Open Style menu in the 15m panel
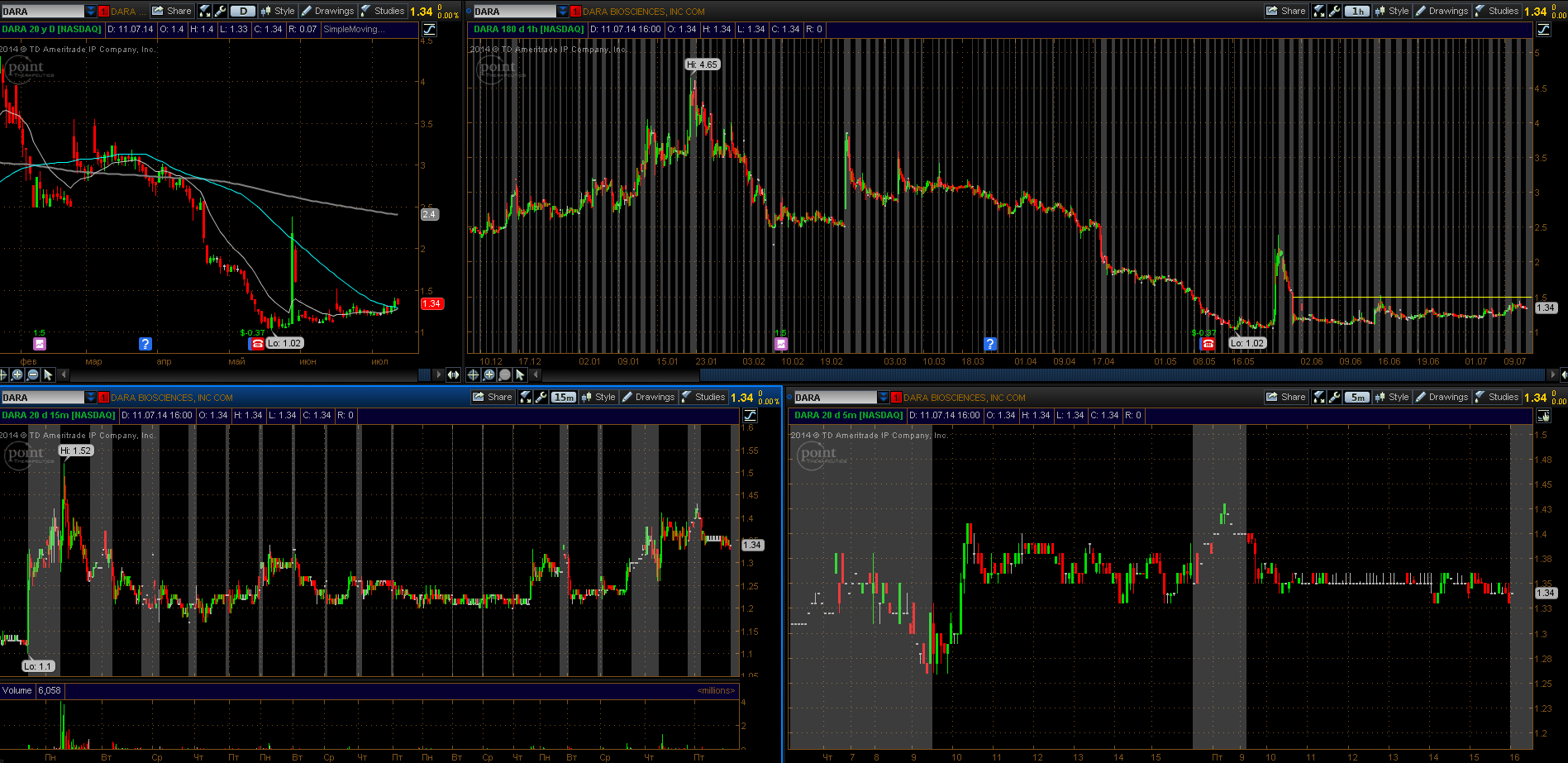Screen dimensions: 1568x763 pyautogui.click(x=598, y=397)
